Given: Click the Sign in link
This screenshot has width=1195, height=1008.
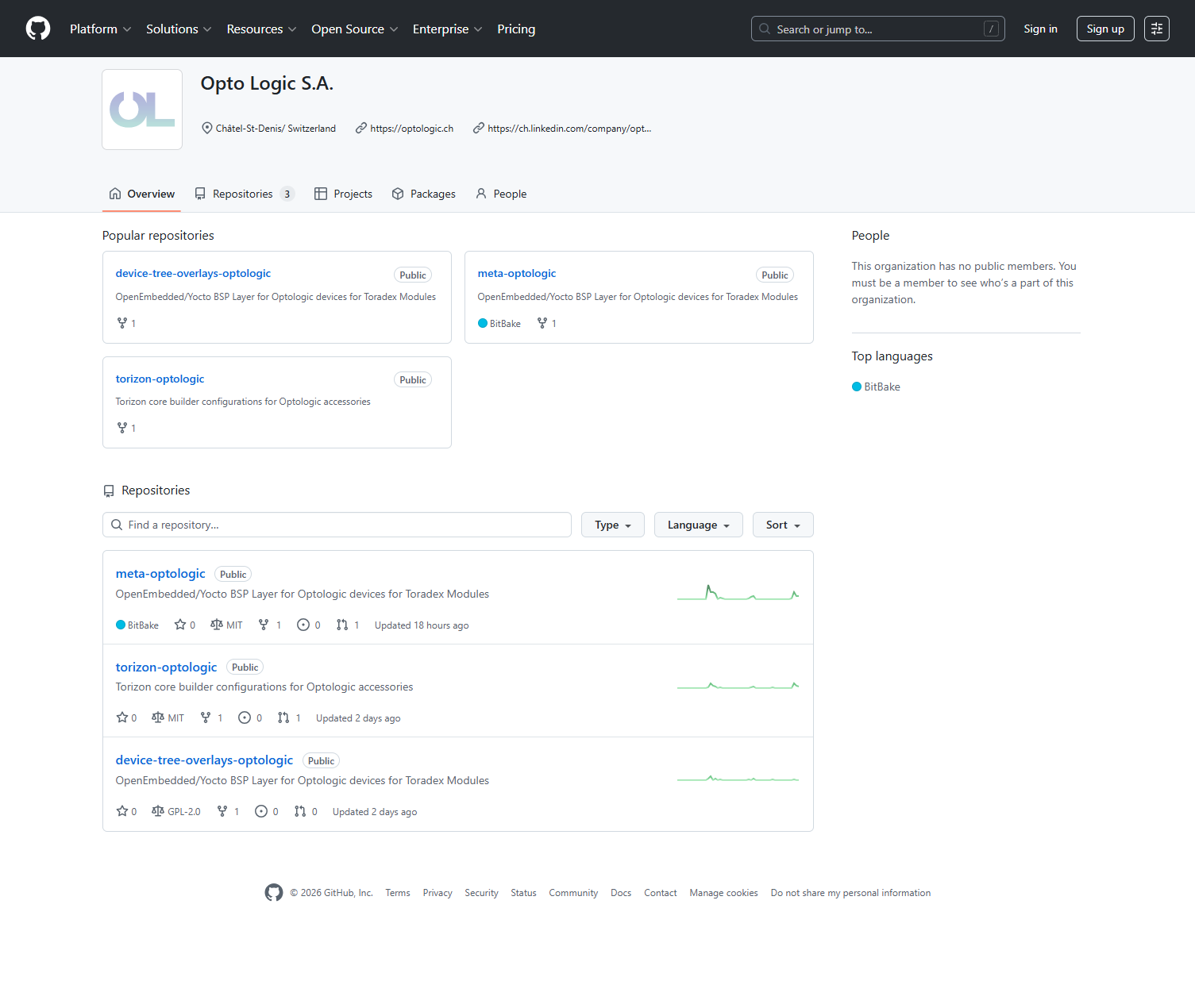Looking at the screenshot, I should coord(1040,29).
